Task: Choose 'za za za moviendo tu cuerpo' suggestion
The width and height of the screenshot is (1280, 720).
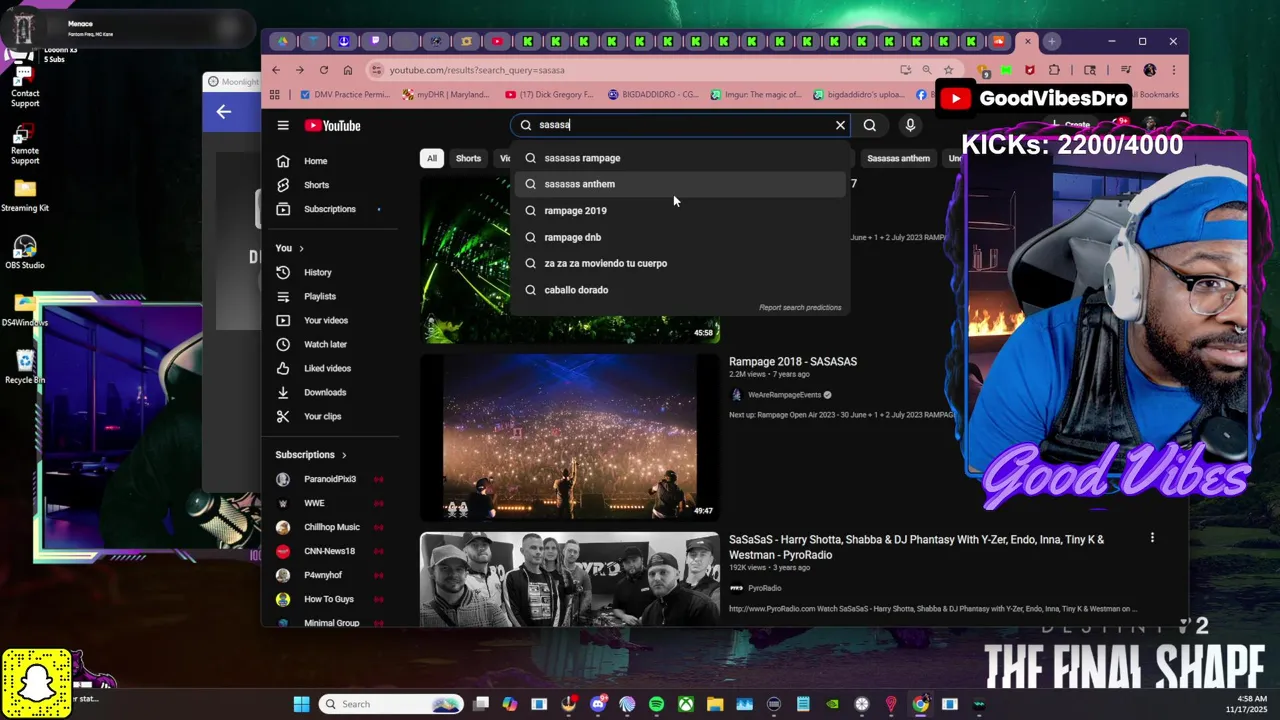Action: coord(680,263)
